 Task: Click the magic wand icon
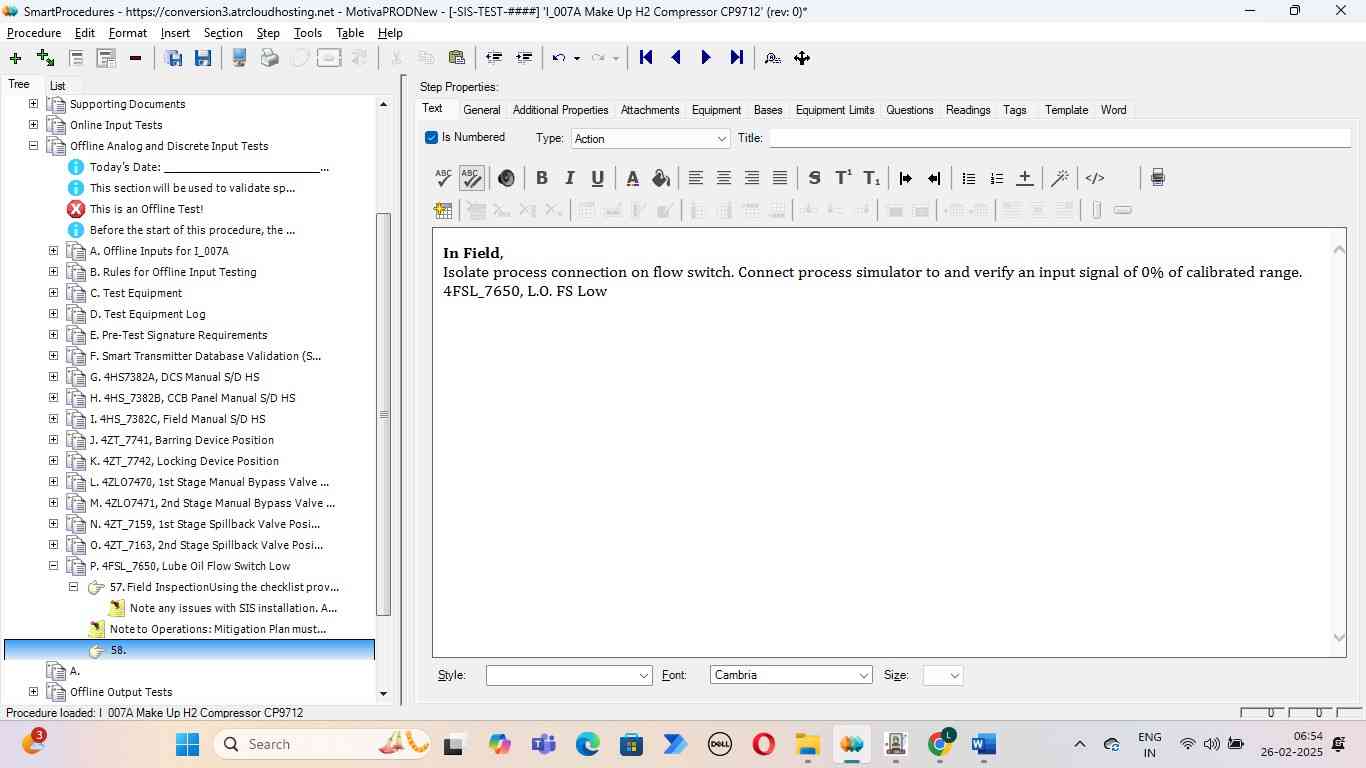1060,178
